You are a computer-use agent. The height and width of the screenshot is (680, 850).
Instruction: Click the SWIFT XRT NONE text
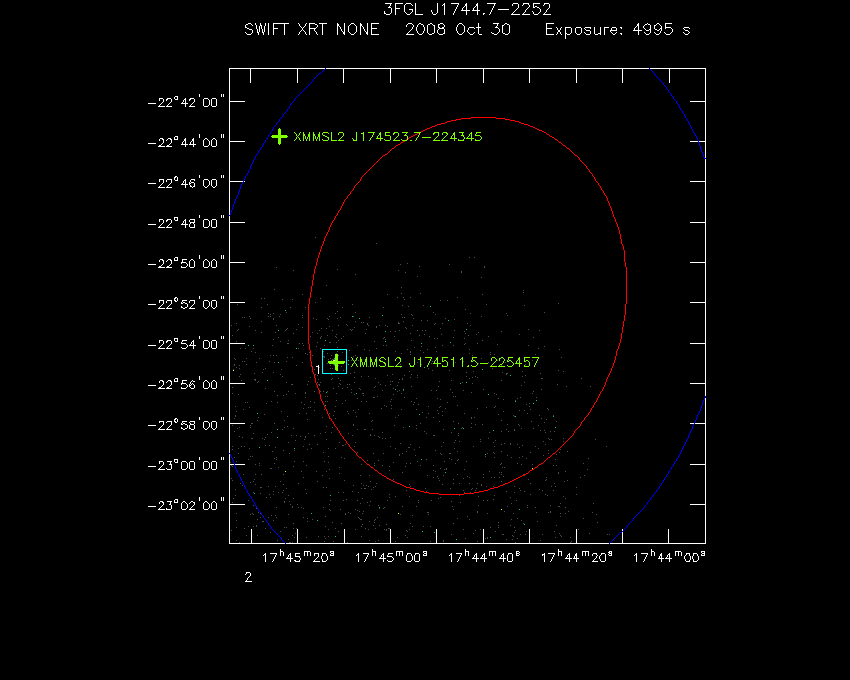point(312,29)
